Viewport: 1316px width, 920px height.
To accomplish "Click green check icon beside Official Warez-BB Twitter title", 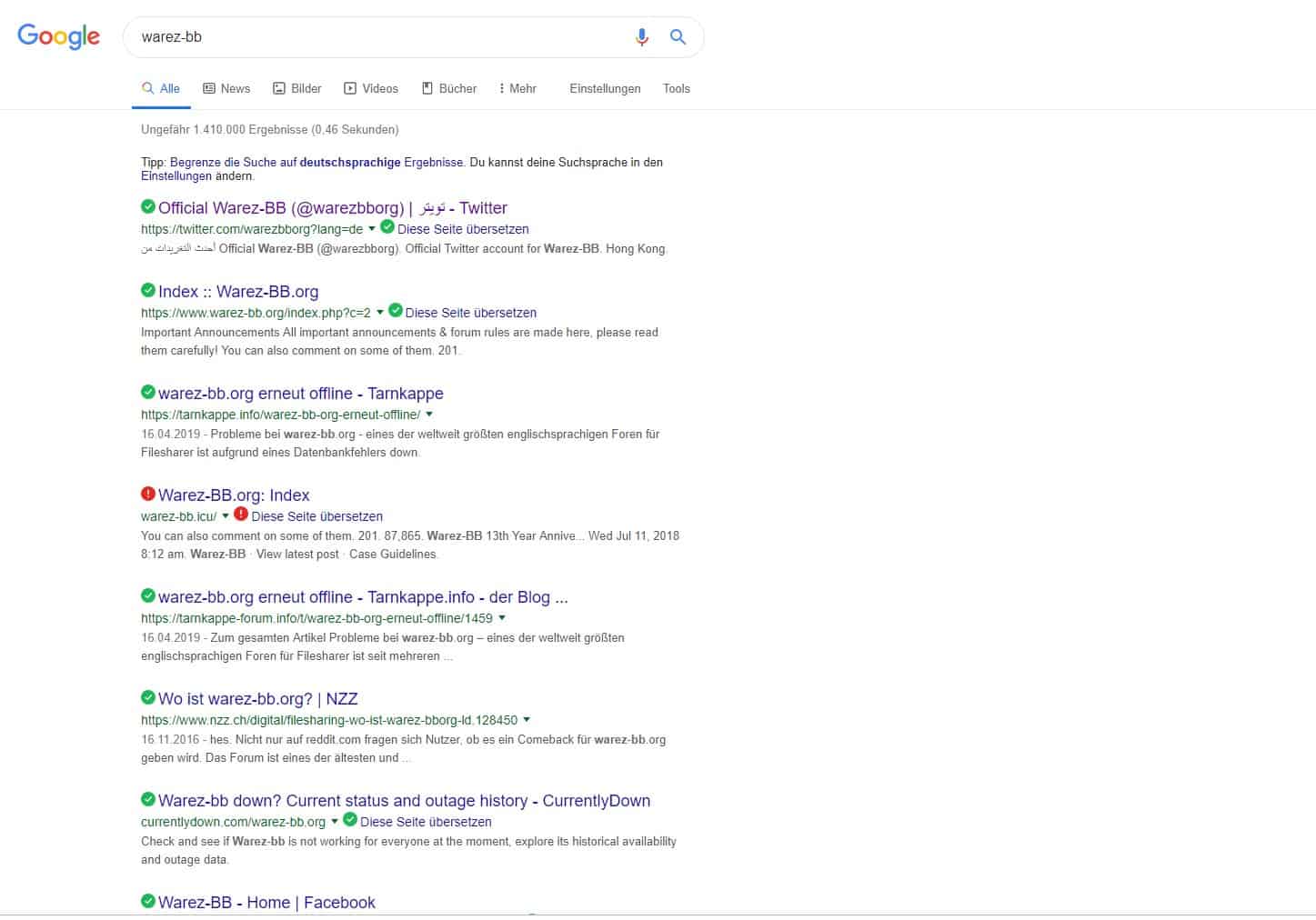I will tap(148, 206).
